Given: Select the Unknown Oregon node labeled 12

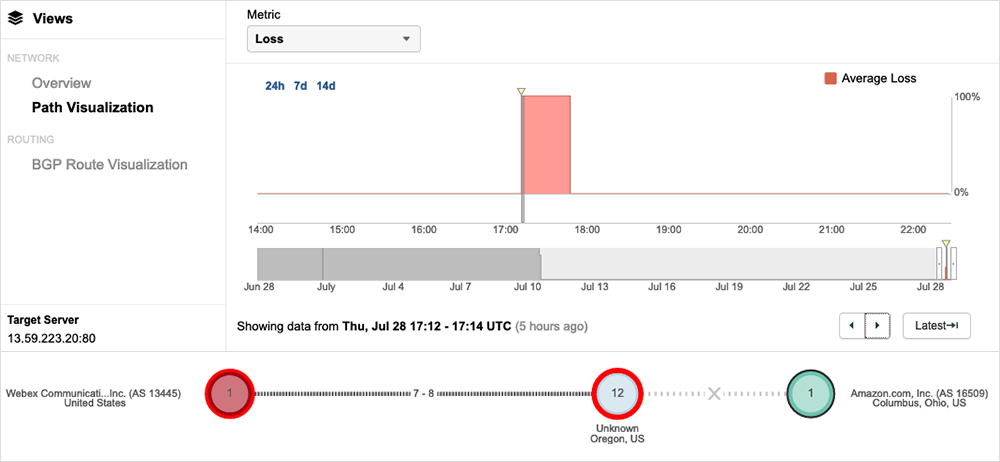Looking at the screenshot, I should click(x=617, y=394).
